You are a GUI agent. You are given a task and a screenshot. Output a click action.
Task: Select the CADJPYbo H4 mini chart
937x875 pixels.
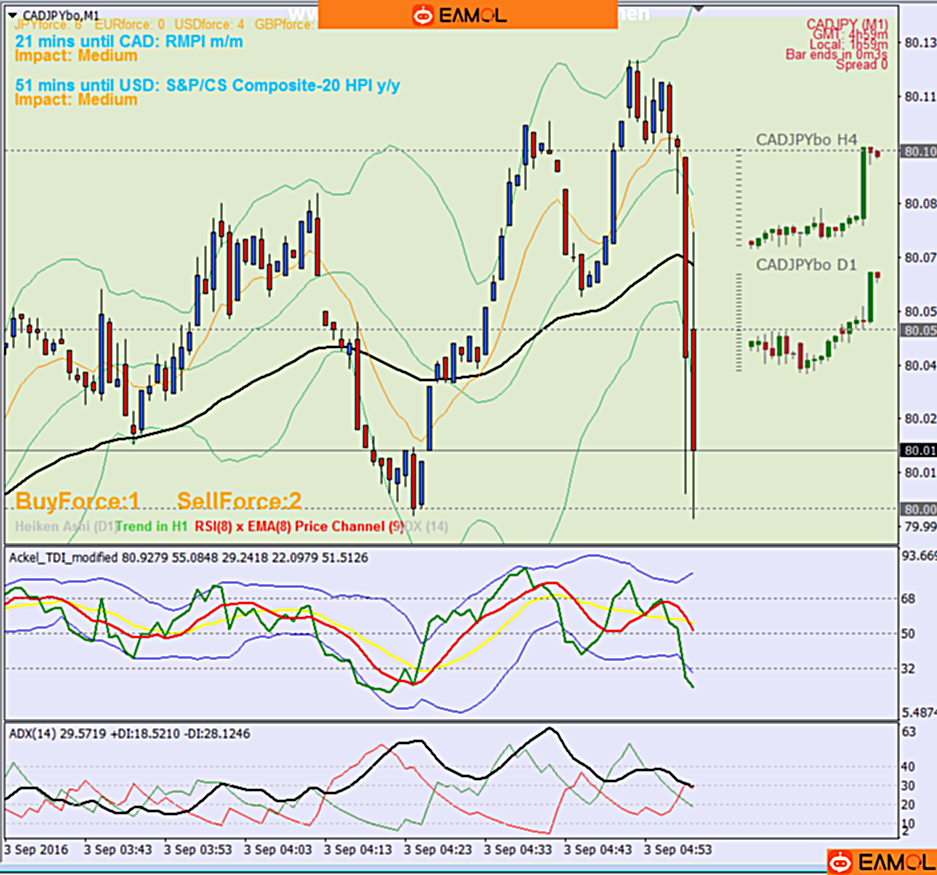[x=806, y=140]
